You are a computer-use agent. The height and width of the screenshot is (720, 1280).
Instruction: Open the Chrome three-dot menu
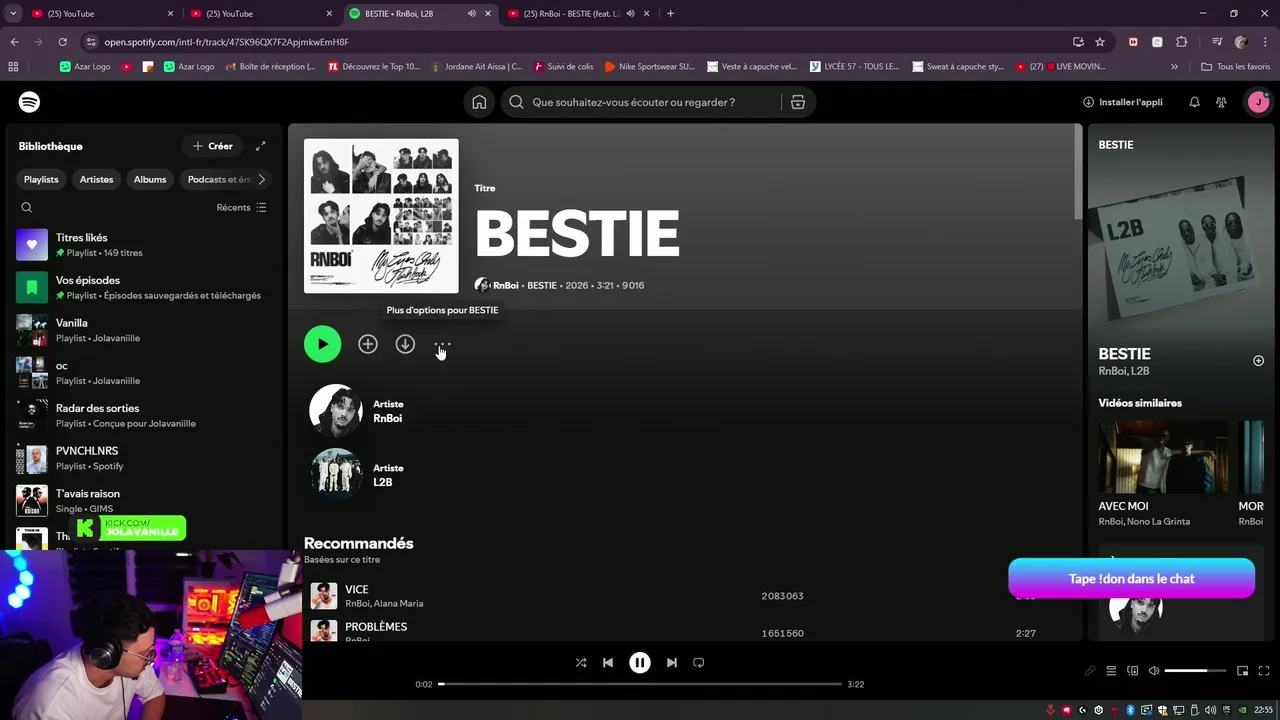point(1265,42)
